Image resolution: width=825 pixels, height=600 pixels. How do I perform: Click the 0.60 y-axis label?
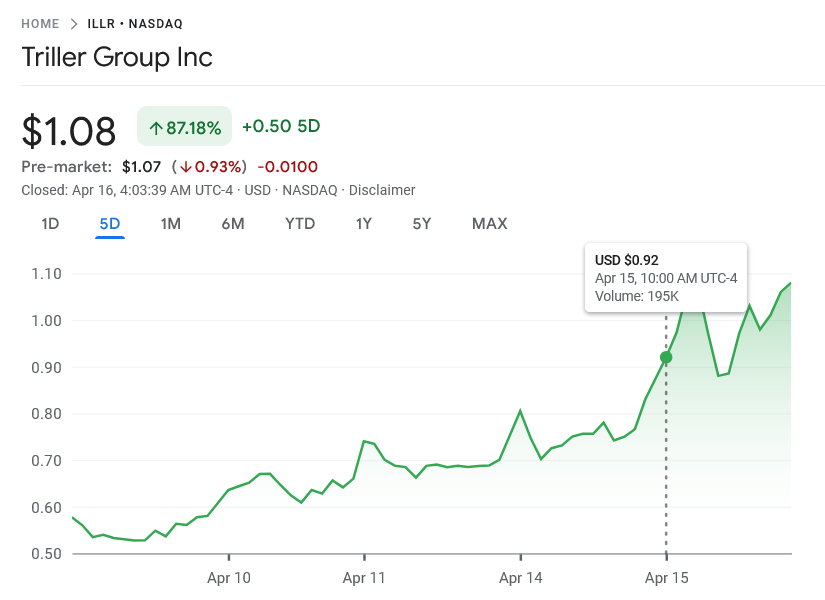[46, 507]
